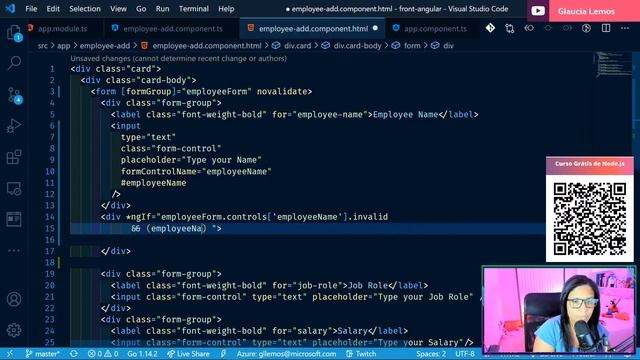Click the master branch in status bar
This screenshot has height=360, width=640.
click(x=43, y=354)
